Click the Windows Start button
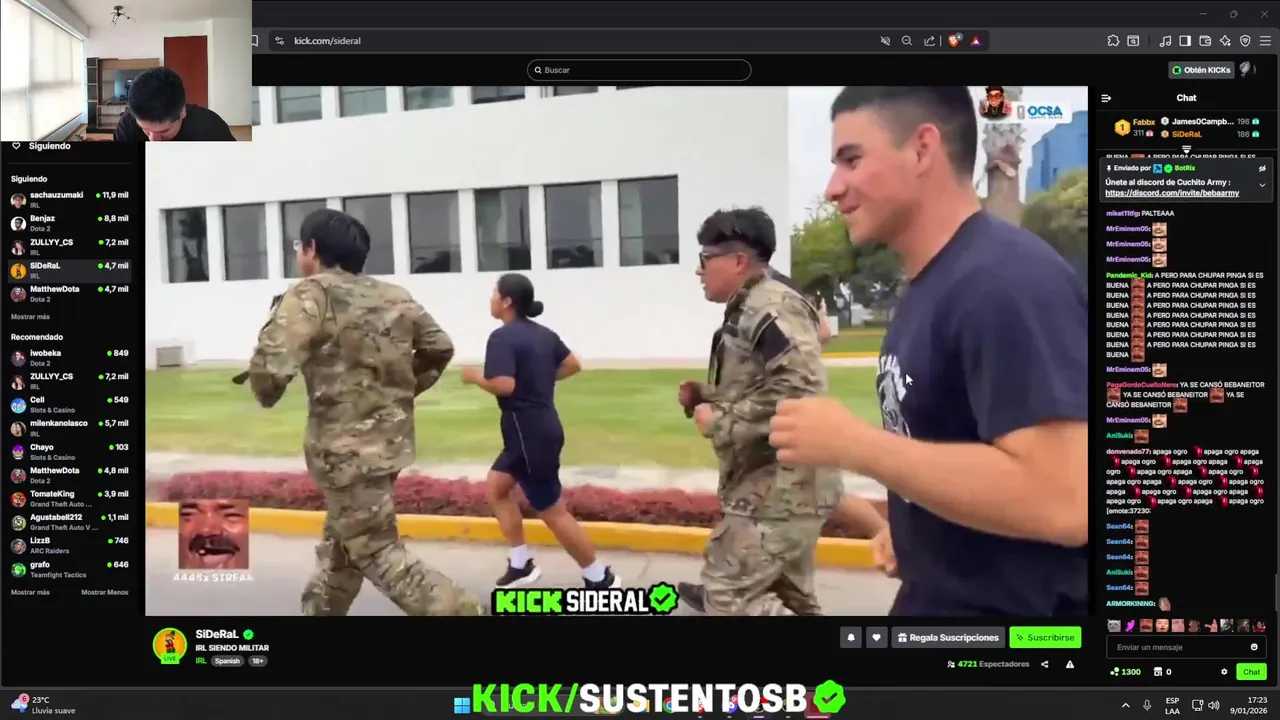1280x720 pixels. pos(462,705)
